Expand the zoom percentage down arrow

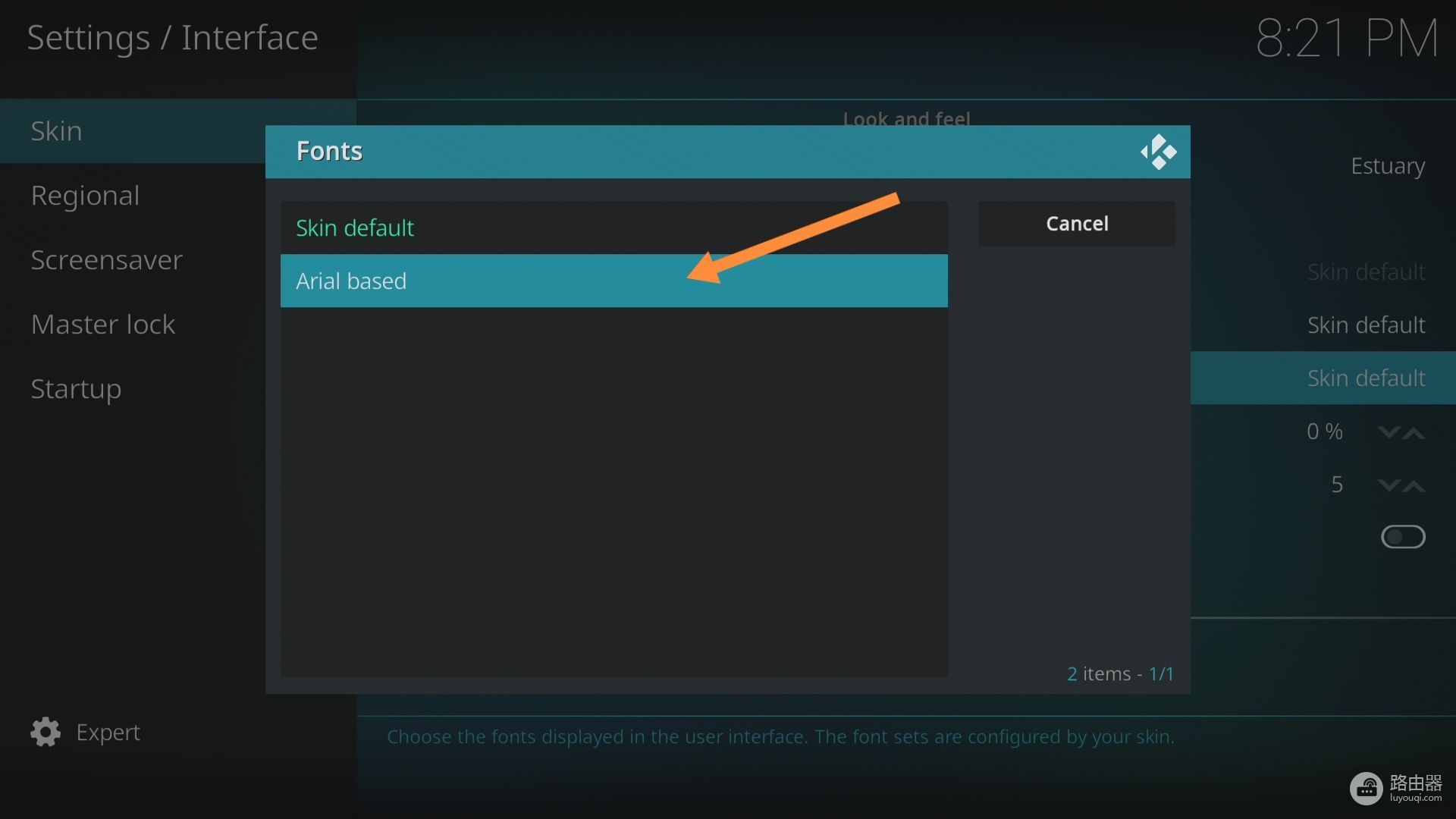[1389, 432]
